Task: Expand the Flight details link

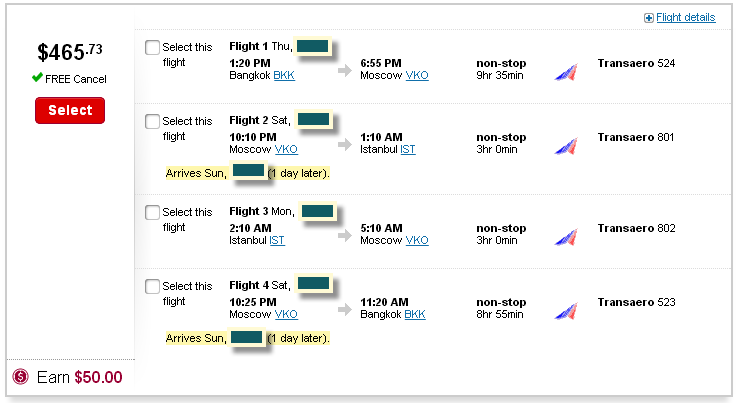Action: [x=685, y=17]
